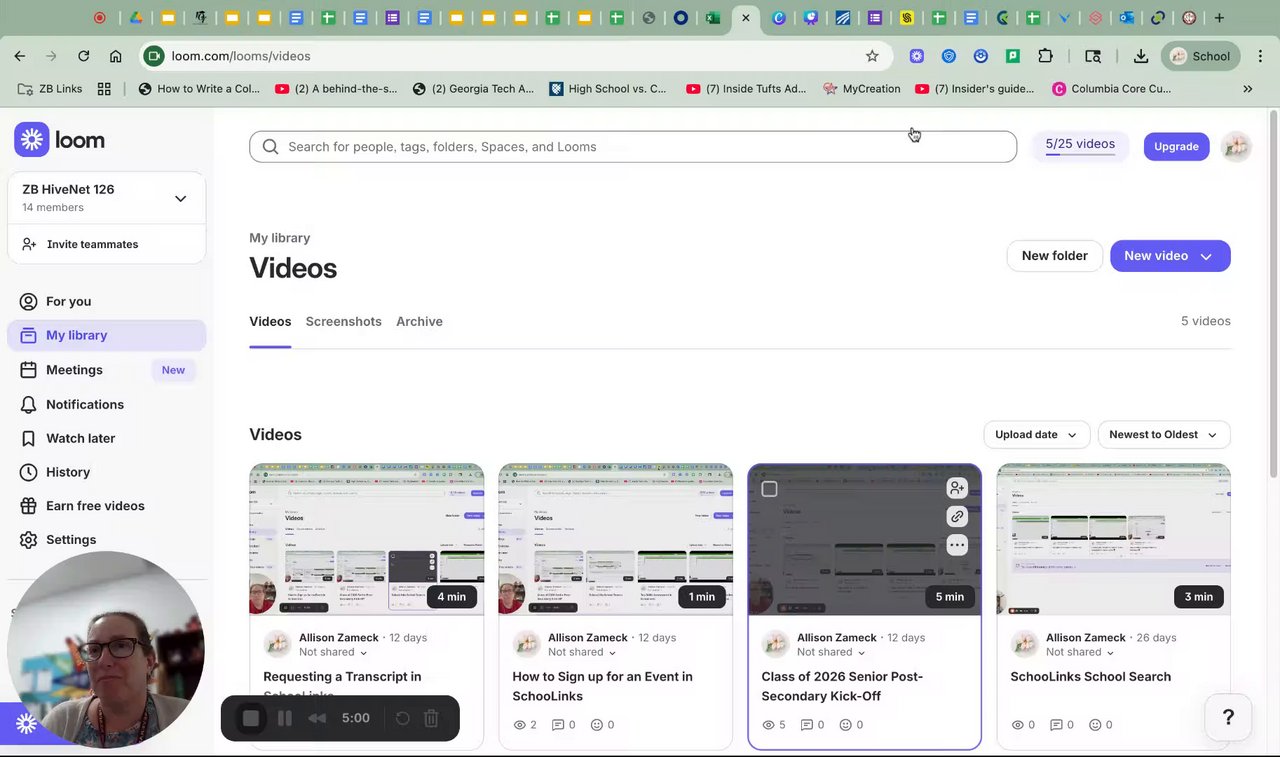
Task: Open the SchooLinks School Search thumbnail
Action: point(1114,540)
